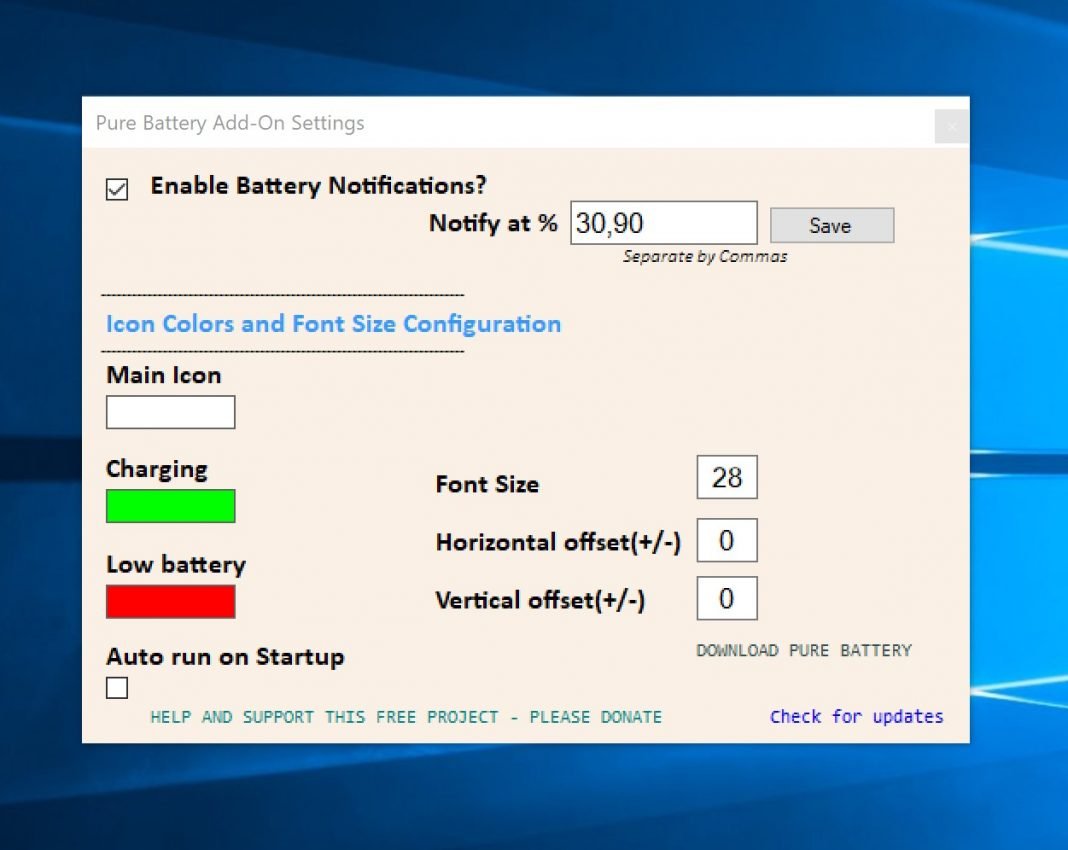Close the Pure Battery Add-On Settings window
This screenshot has width=1068, height=850.
[x=952, y=126]
